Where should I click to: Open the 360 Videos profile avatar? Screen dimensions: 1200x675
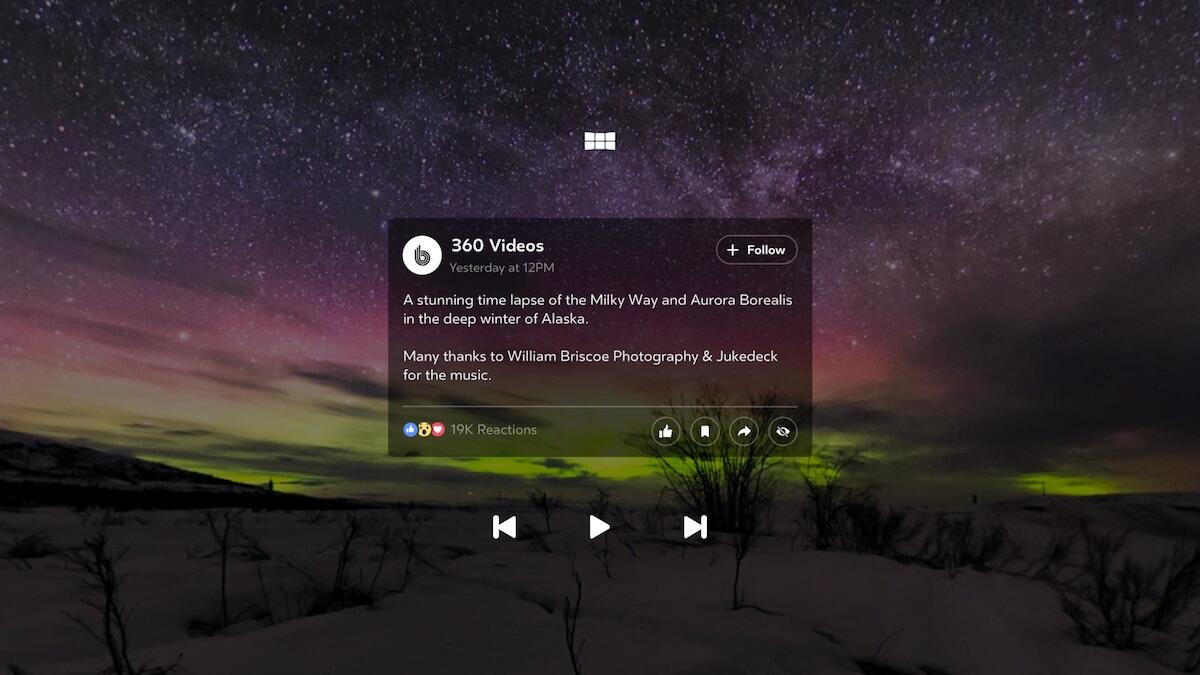[422, 255]
